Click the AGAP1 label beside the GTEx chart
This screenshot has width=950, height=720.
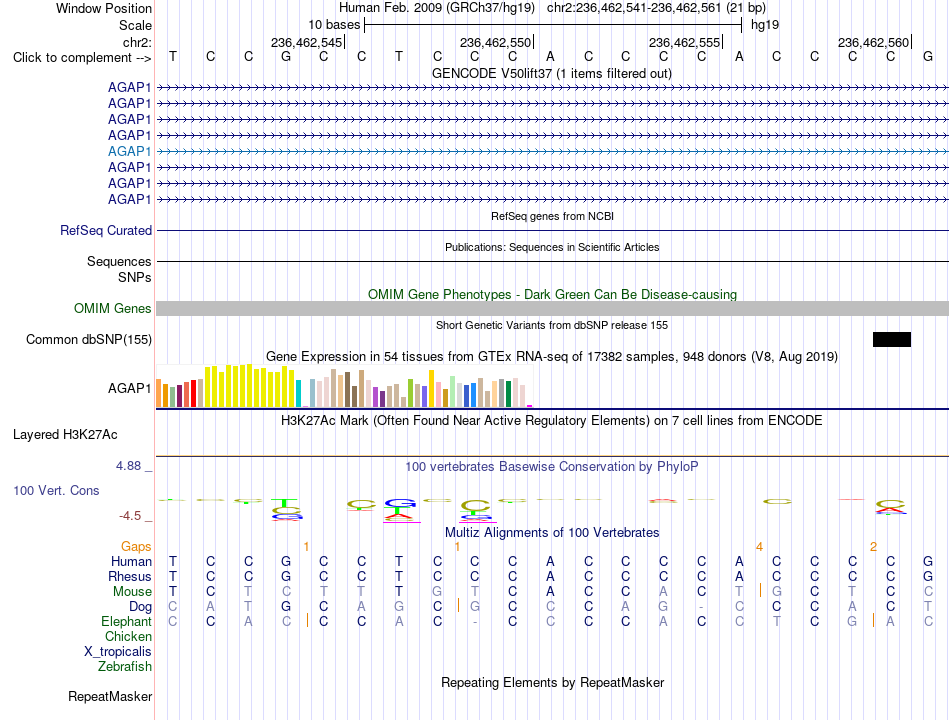129,388
